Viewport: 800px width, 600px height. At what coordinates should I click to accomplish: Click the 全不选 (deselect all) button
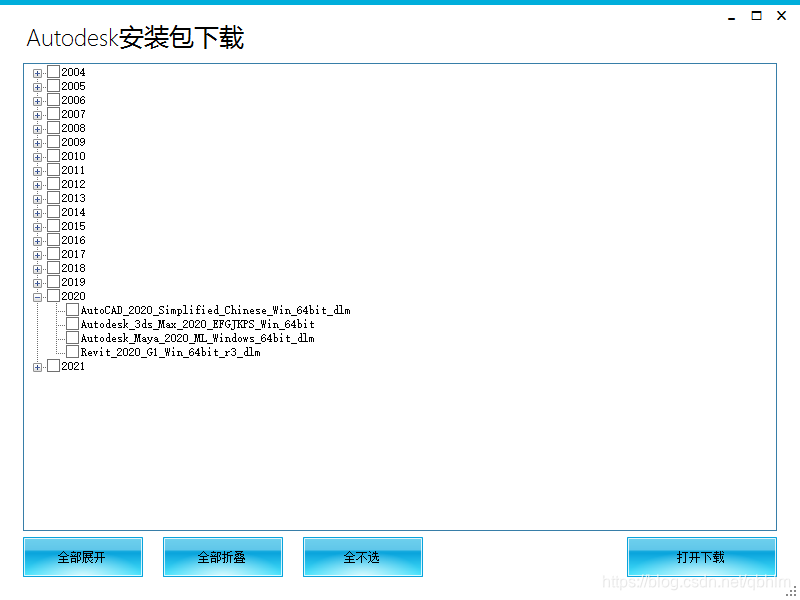[362, 557]
